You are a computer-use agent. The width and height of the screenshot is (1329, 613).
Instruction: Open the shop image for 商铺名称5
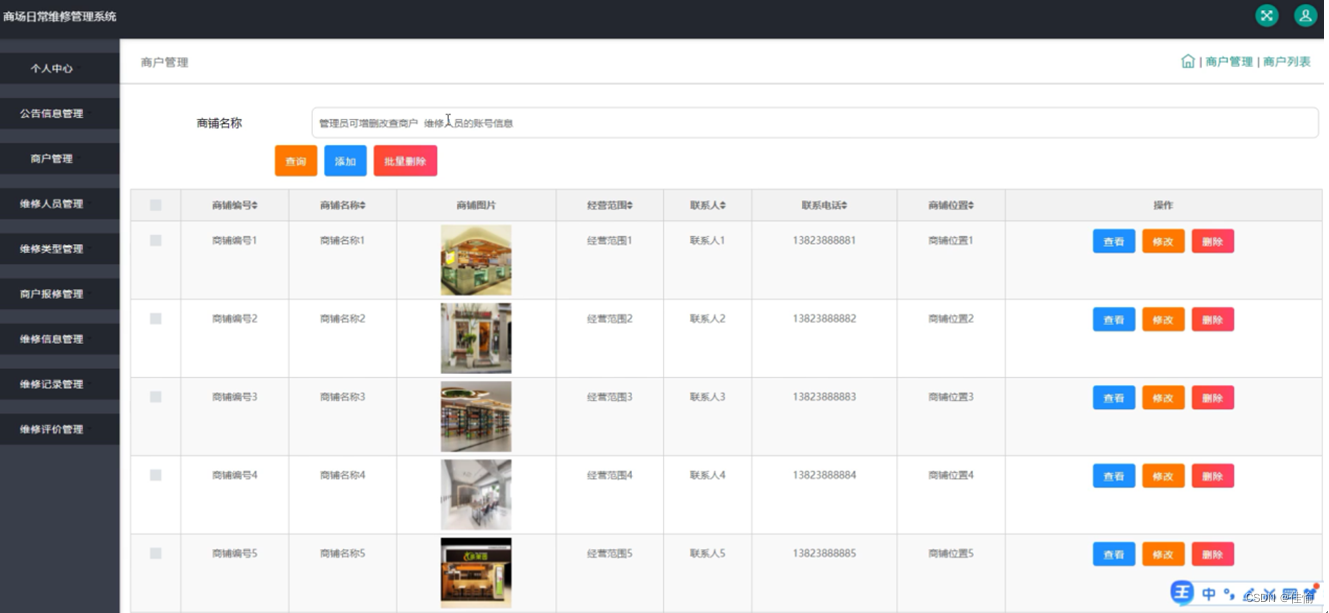pos(476,573)
